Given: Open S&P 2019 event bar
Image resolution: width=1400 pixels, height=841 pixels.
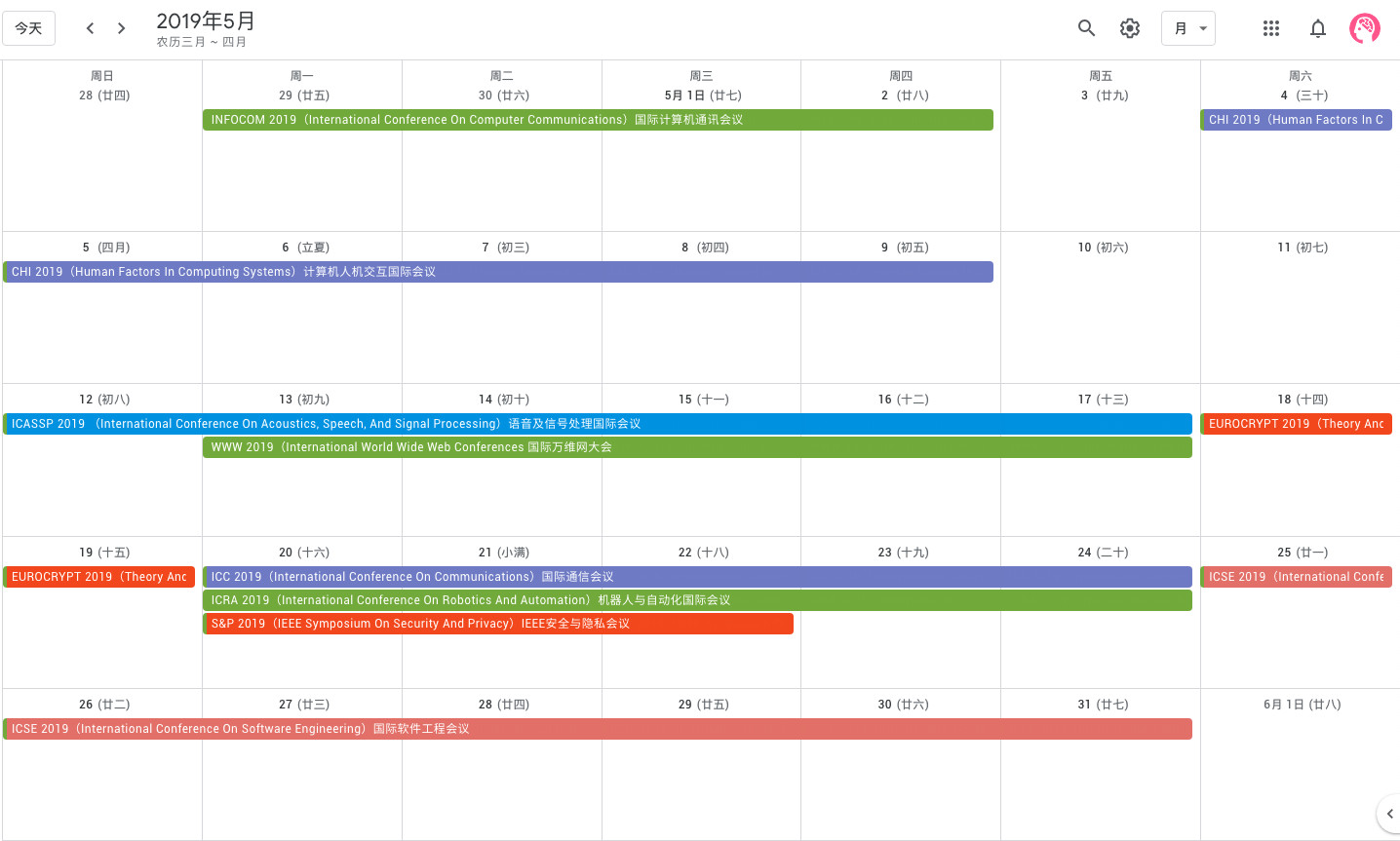Looking at the screenshot, I should [x=498, y=624].
